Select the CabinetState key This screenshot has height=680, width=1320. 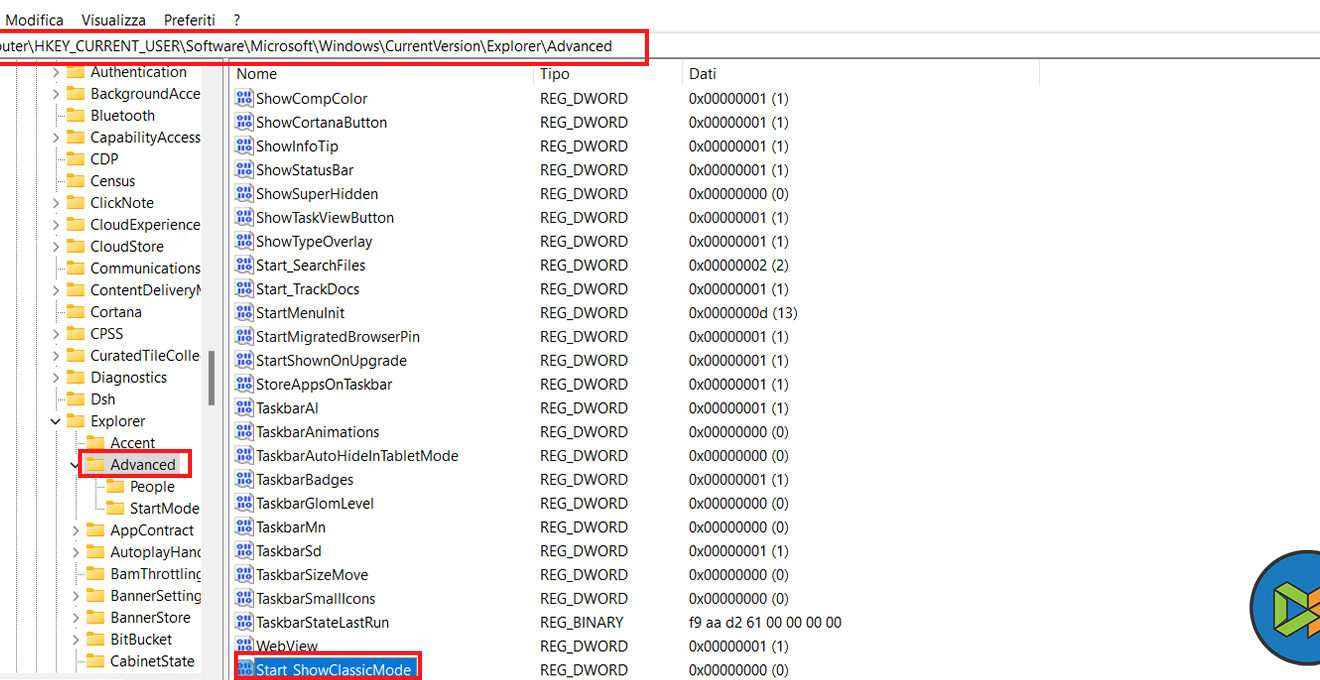[152, 661]
